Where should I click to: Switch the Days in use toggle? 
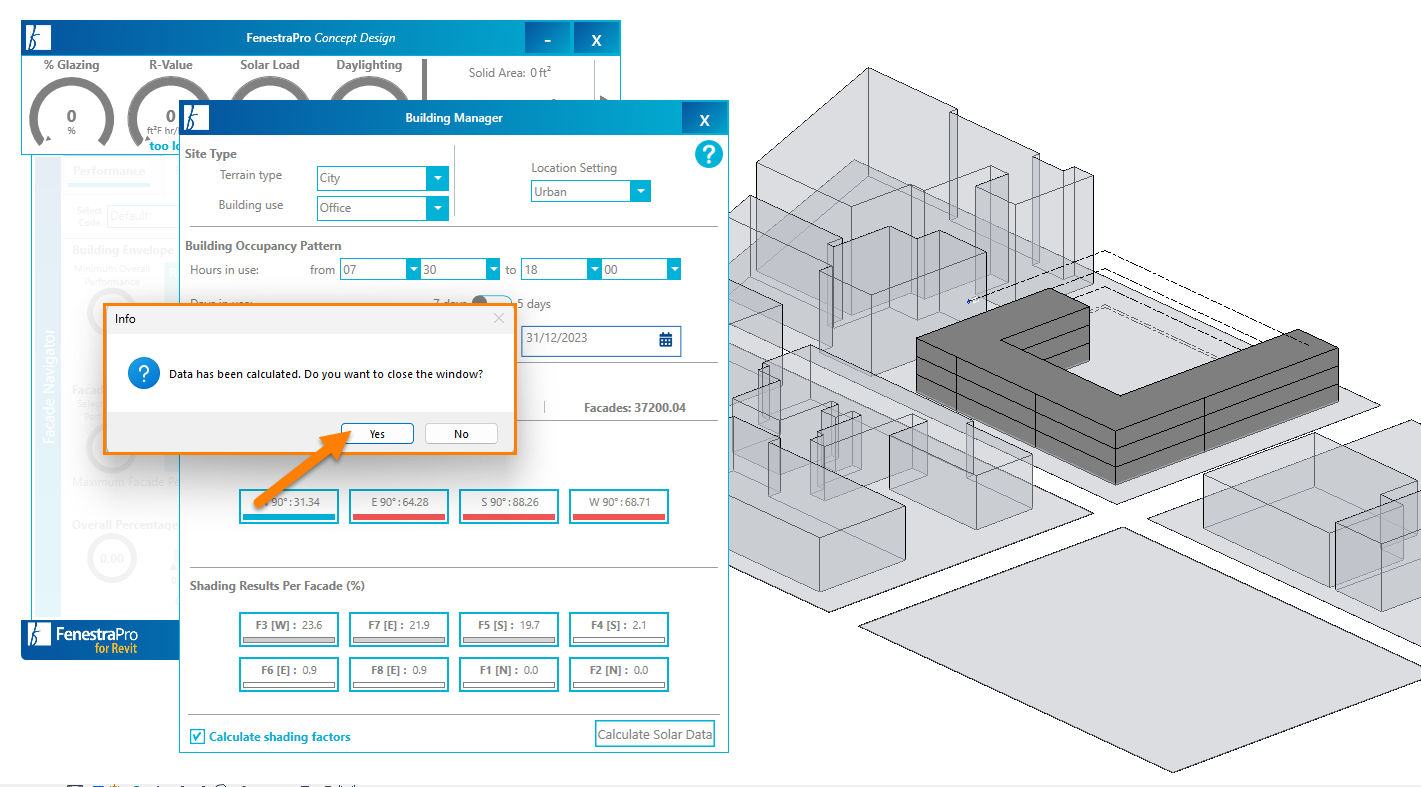(x=491, y=302)
